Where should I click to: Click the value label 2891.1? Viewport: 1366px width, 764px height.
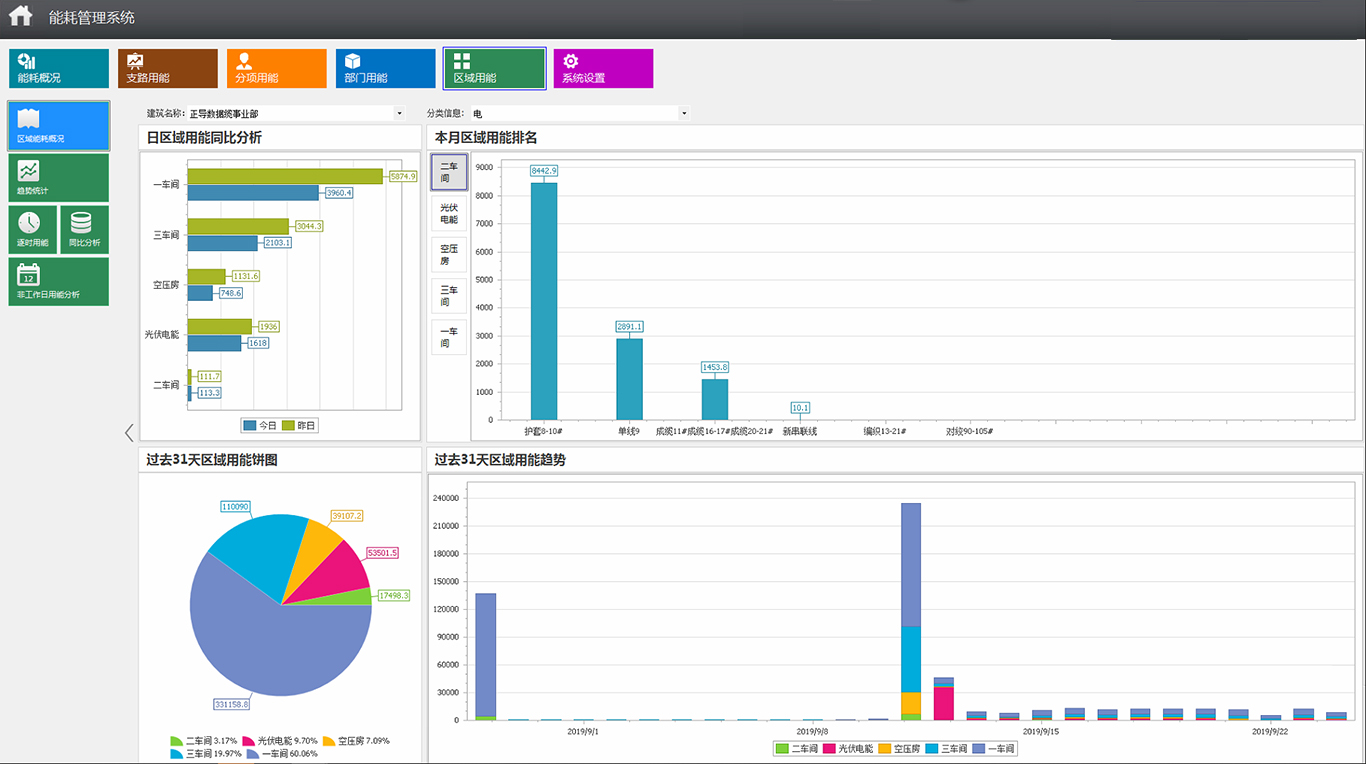(x=629, y=327)
